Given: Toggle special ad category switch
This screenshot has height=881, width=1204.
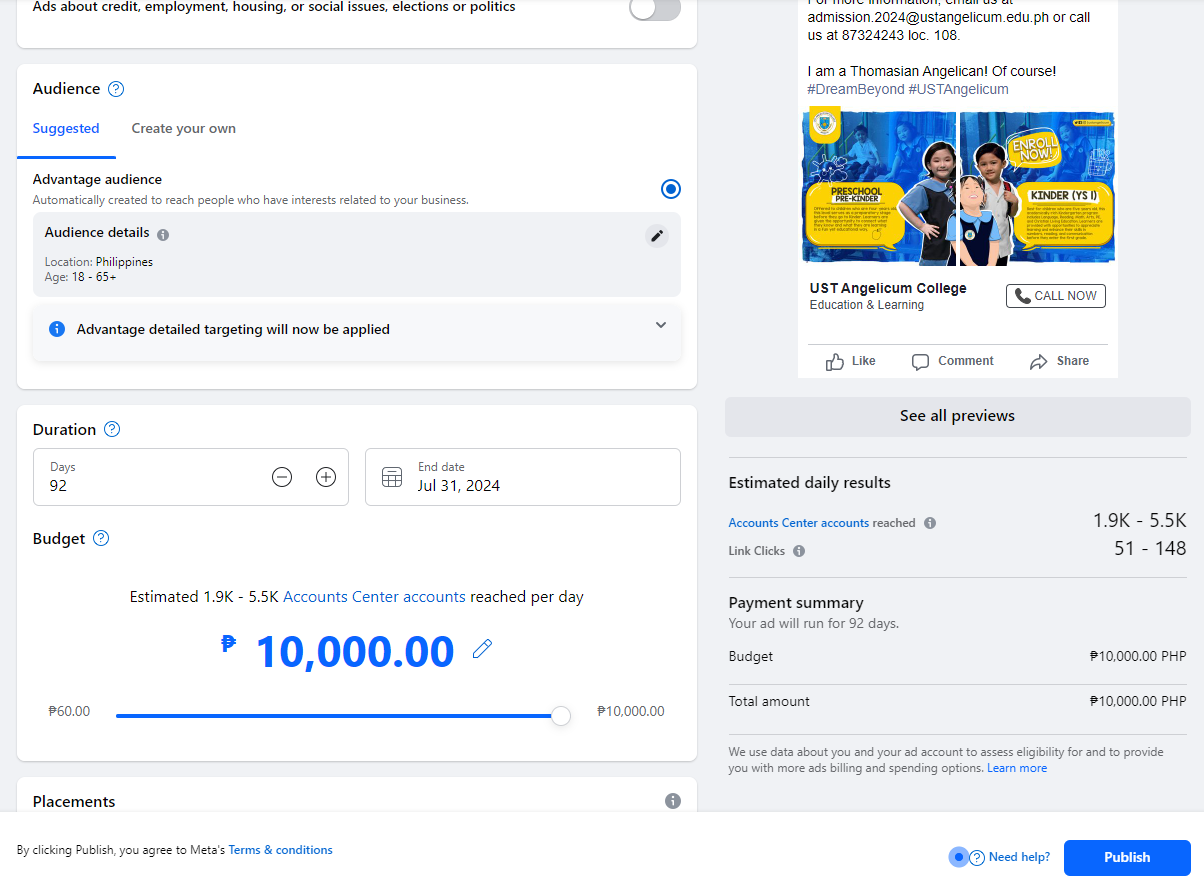Looking at the screenshot, I should (655, 8).
